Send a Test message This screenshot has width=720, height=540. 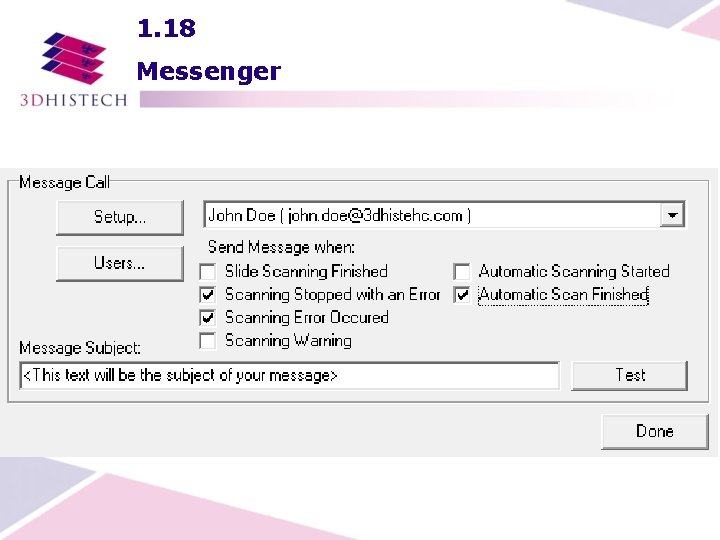pyautogui.click(x=629, y=376)
